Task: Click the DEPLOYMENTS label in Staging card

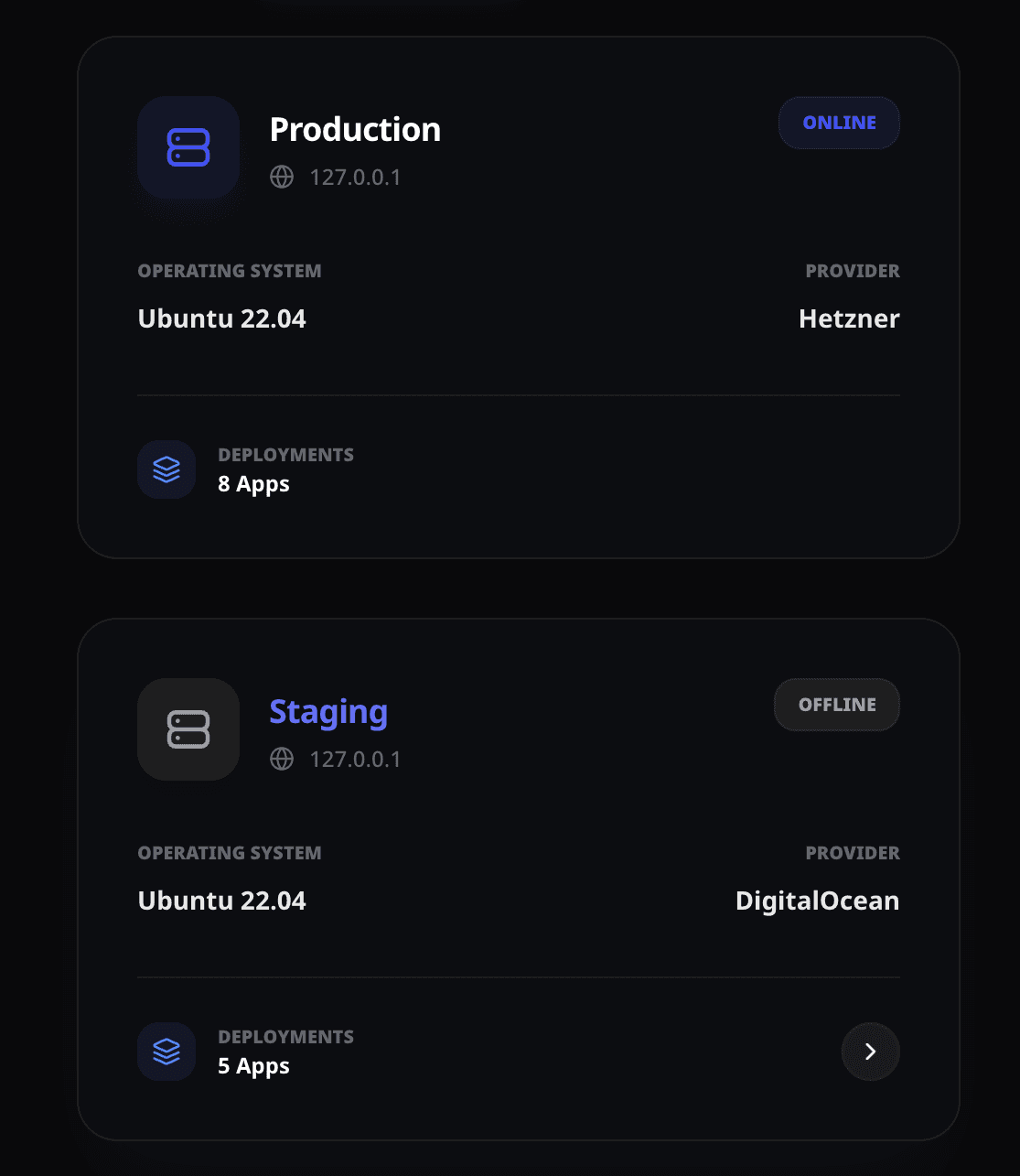Action: (285, 1037)
